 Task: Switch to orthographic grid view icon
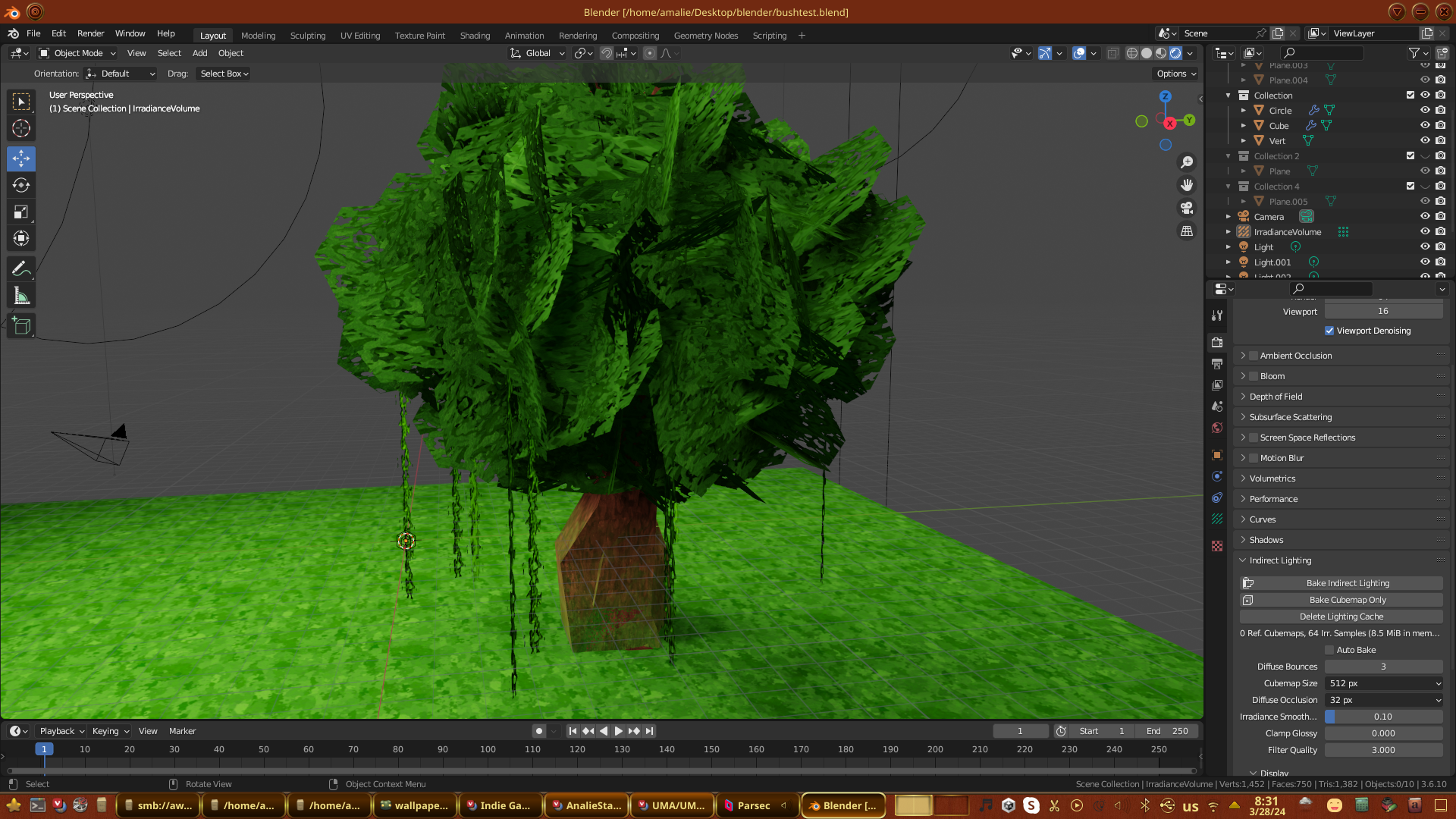coord(1187,231)
